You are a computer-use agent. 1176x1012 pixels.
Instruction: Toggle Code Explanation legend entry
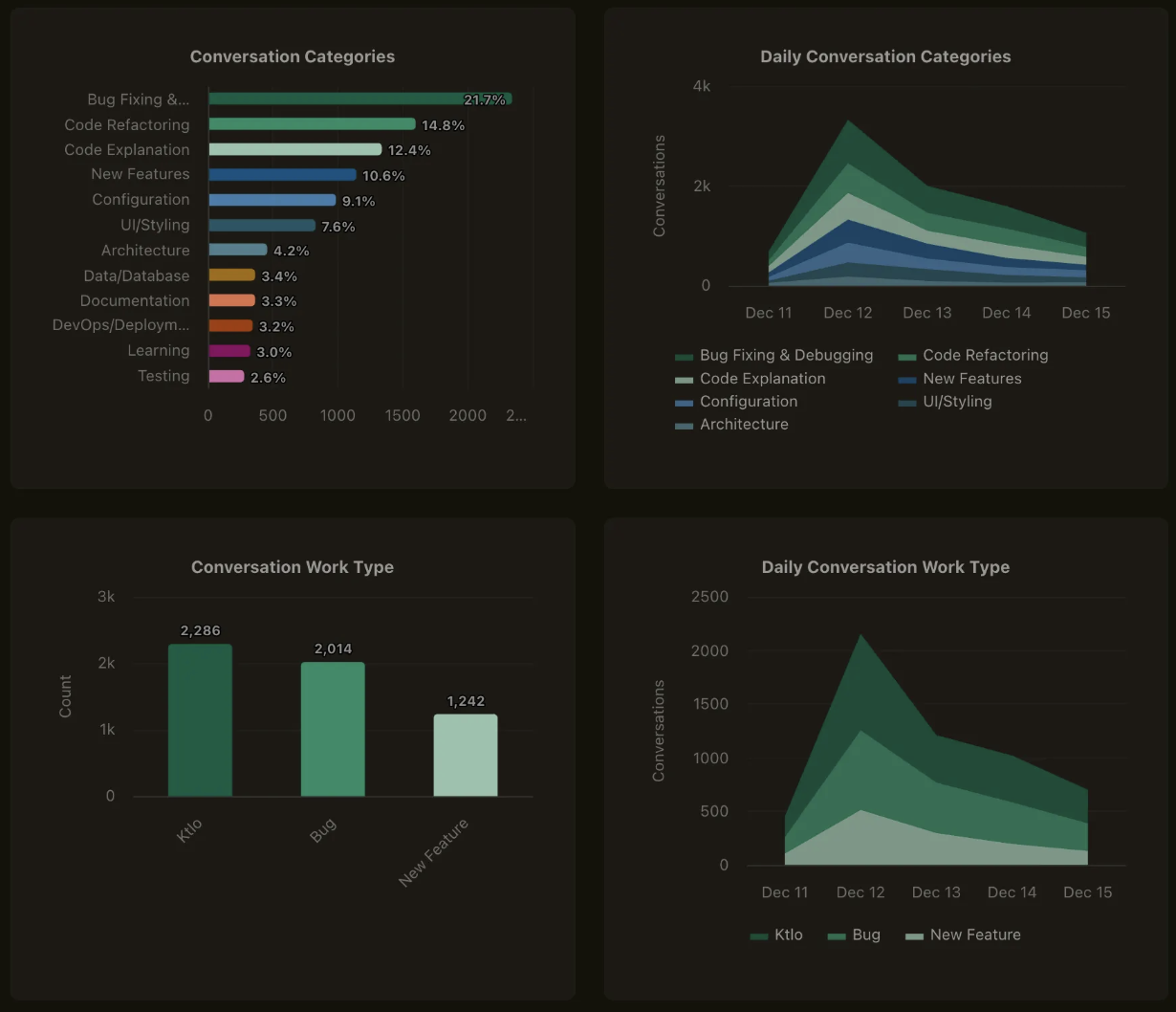750,379
